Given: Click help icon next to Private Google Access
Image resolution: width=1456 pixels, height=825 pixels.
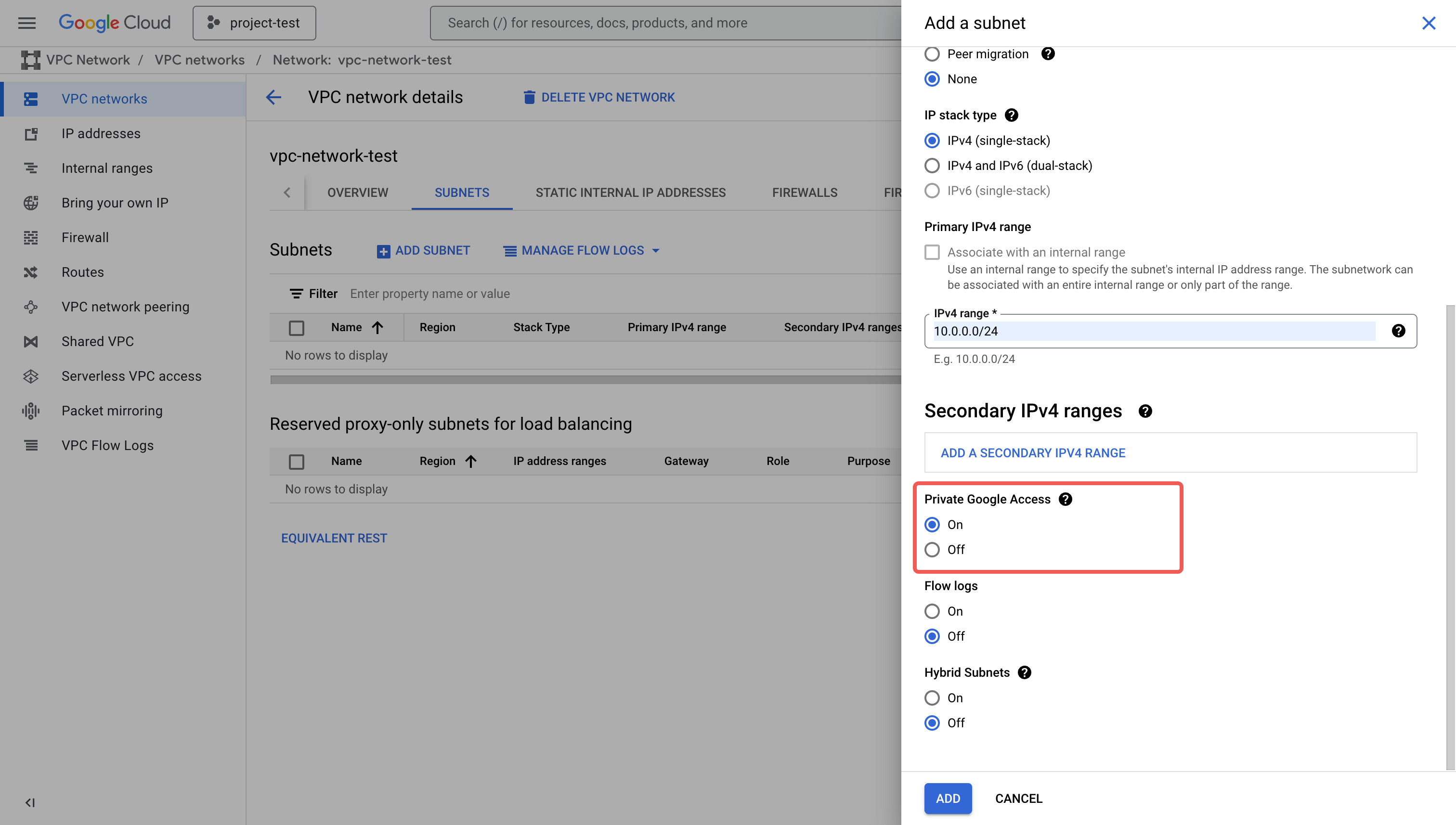Looking at the screenshot, I should (1065, 499).
